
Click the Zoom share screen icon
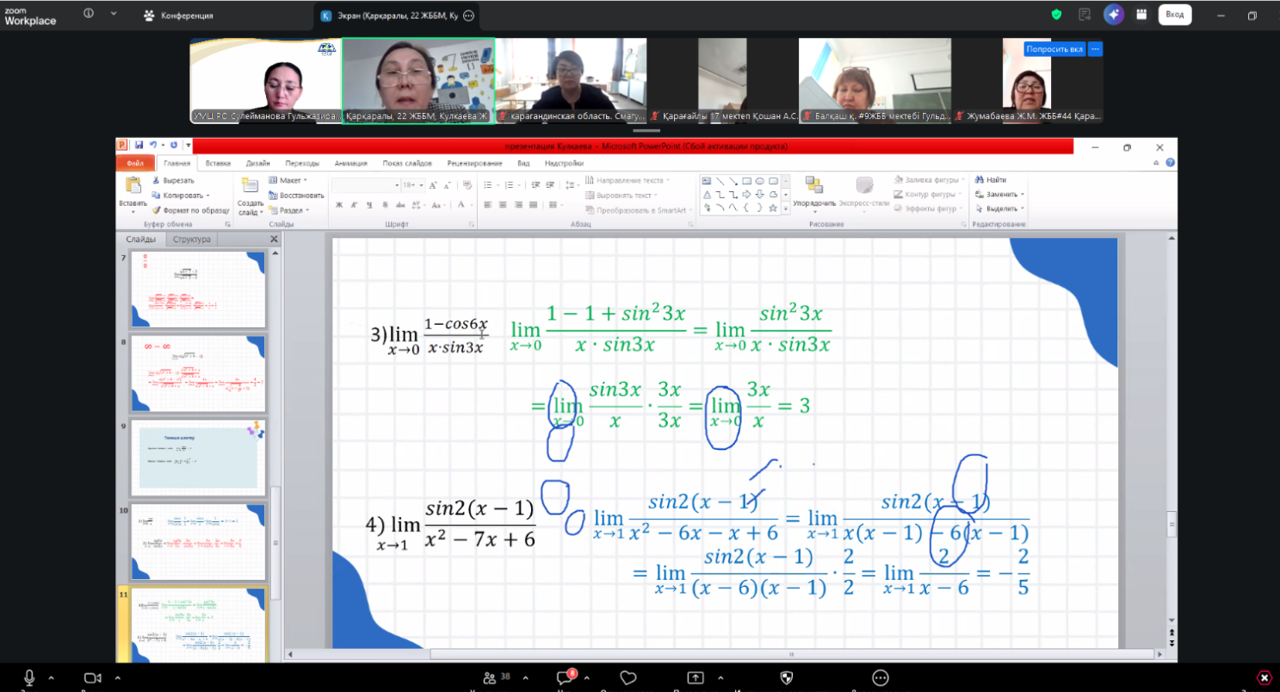tap(695, 677)
